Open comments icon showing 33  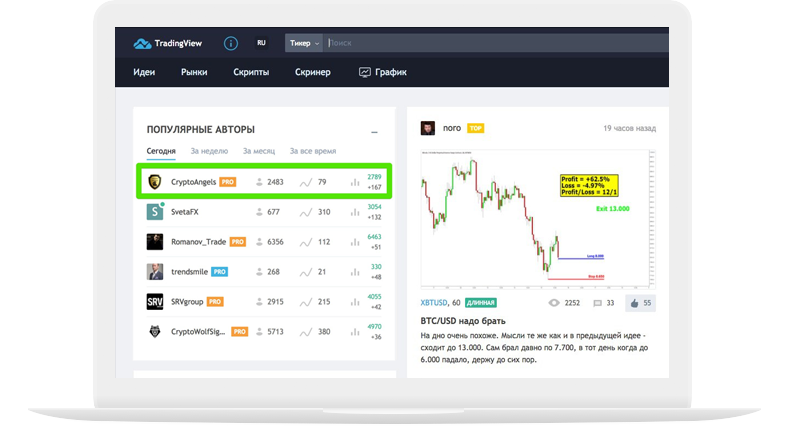pos(597,303)
